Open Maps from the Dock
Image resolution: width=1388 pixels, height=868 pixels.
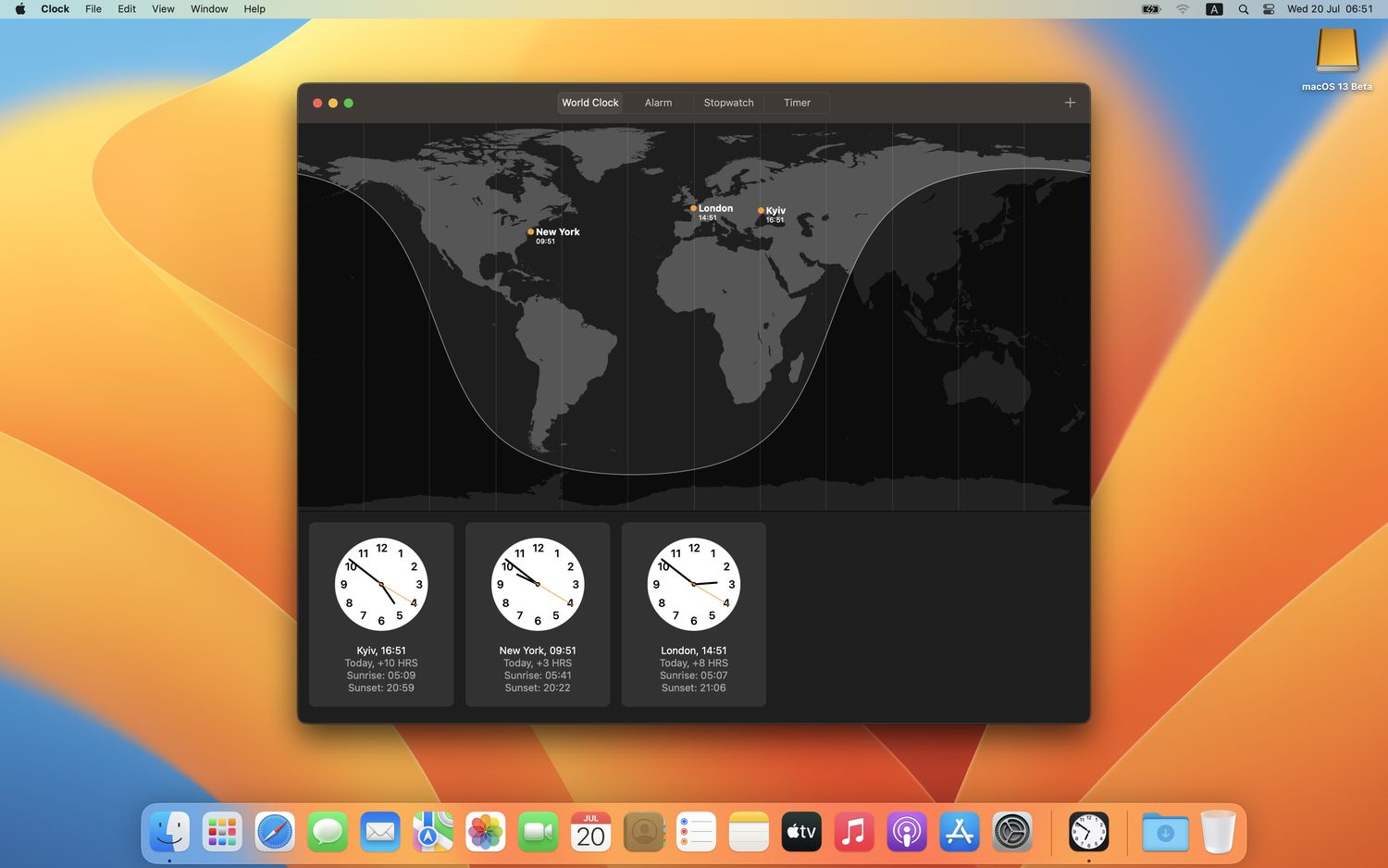(x=433, y=832)
